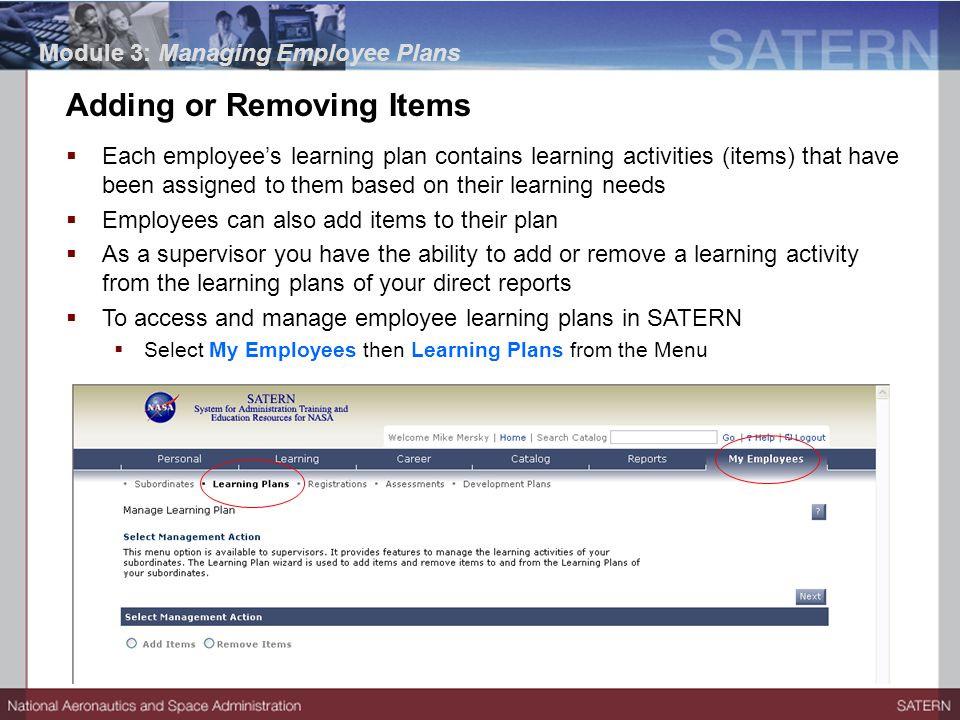Image resolution: width=960 pixels, height=720 pixels.
Task: Click the blue 'My Employees' slide text
Action: pyautogui.click(x=282, y=350)
